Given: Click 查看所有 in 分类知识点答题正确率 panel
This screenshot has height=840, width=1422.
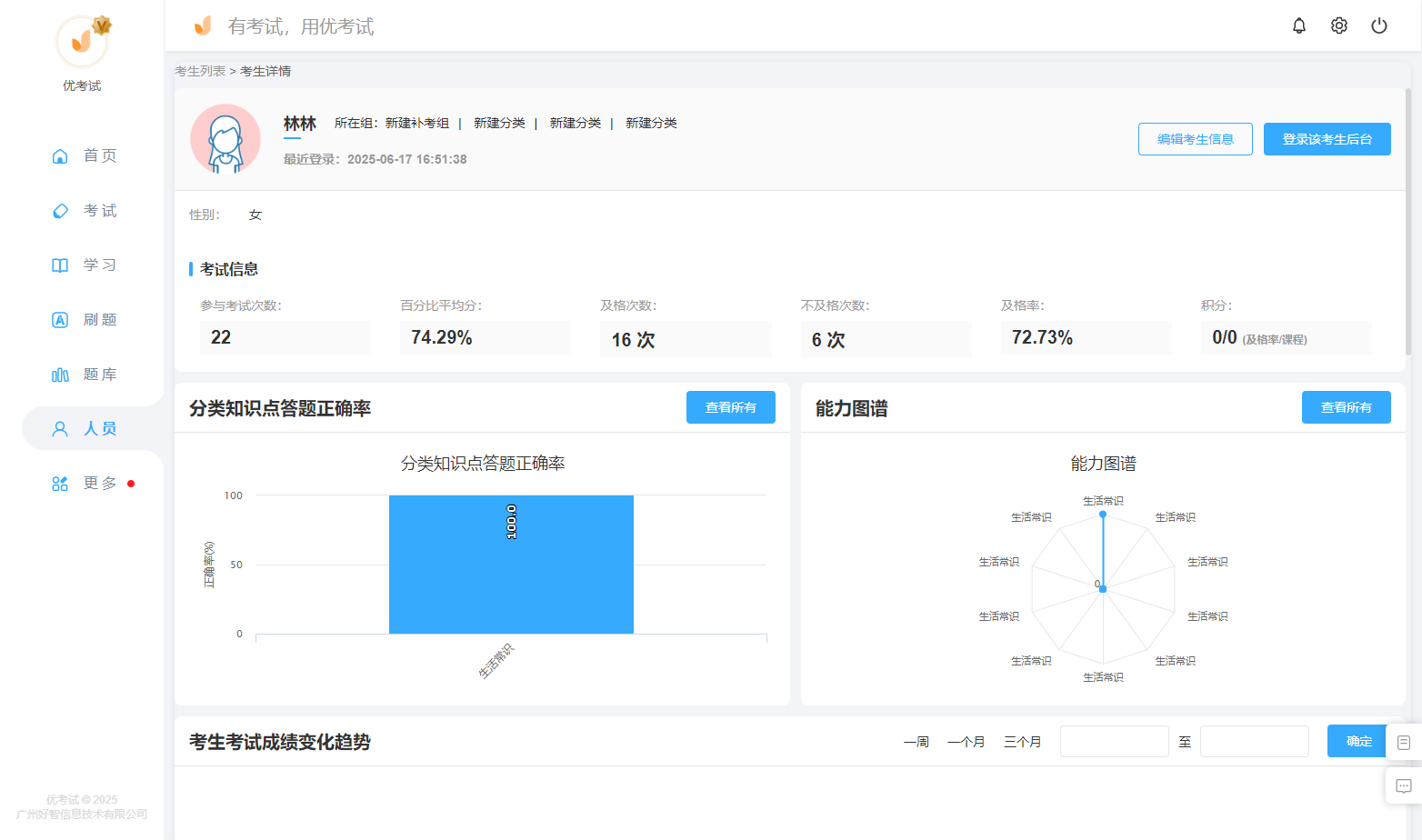Looking at the screenshot, I should [x=731, y=407].
